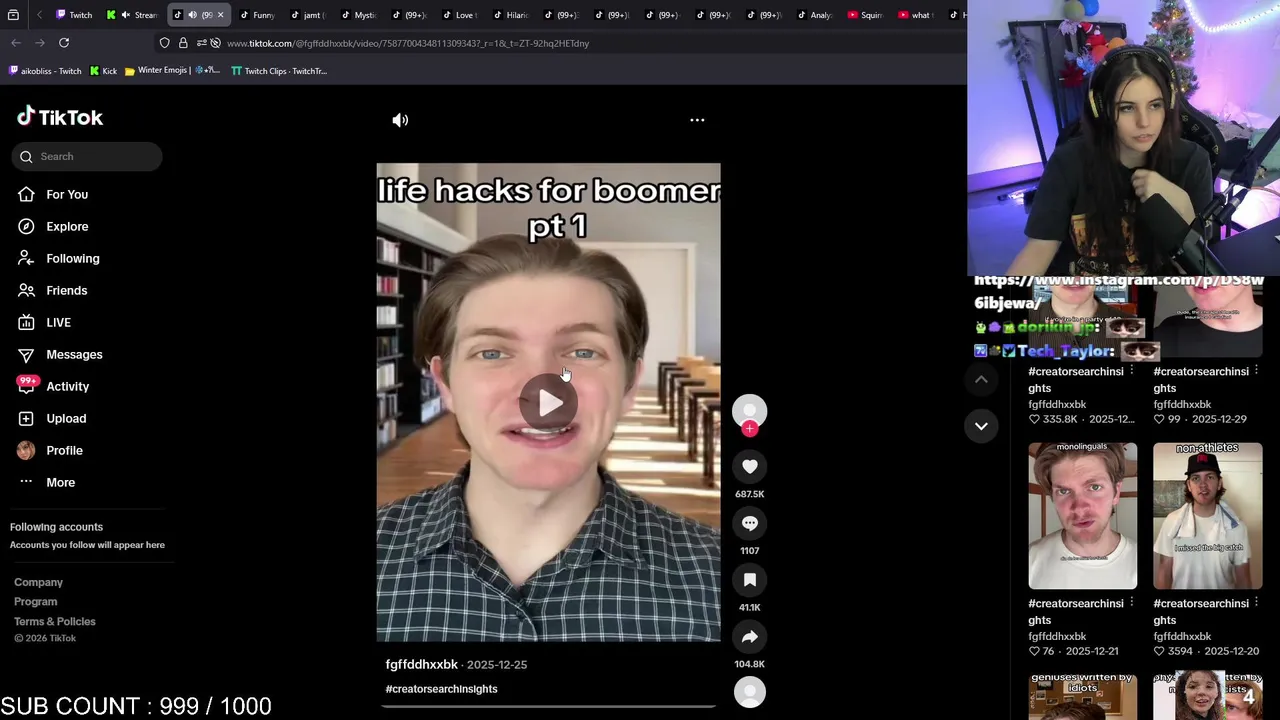Open the For You feed

67,194
